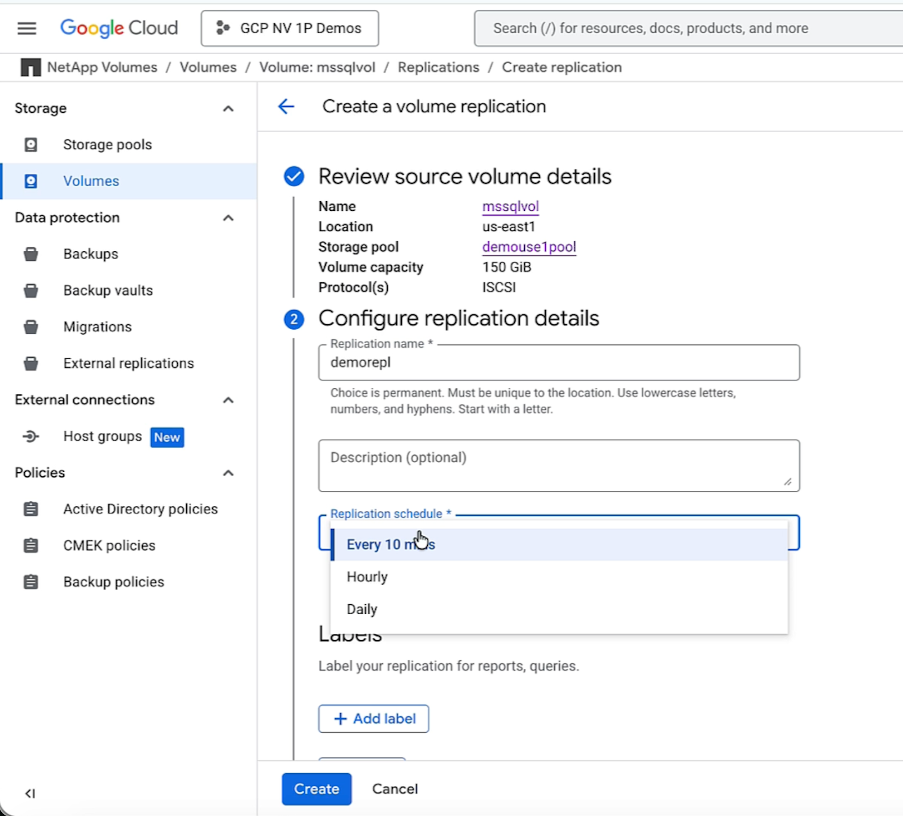Open Storage pools in sidebar
Image resolution: width=904 pixels, height=816 pixels.
[107, 145]
